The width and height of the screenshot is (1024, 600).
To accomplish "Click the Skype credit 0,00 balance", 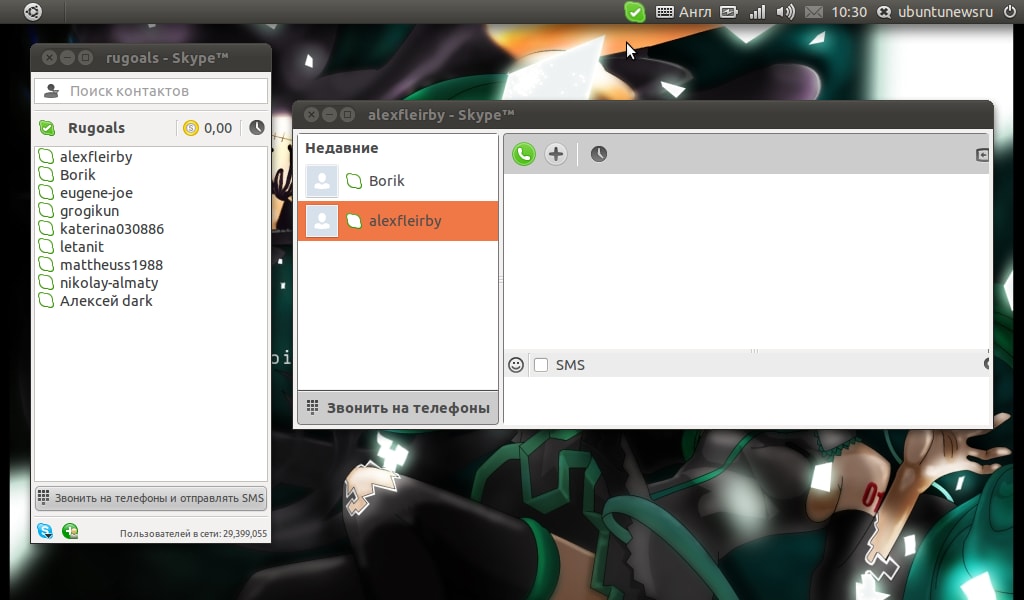I will tap(208, 128).
